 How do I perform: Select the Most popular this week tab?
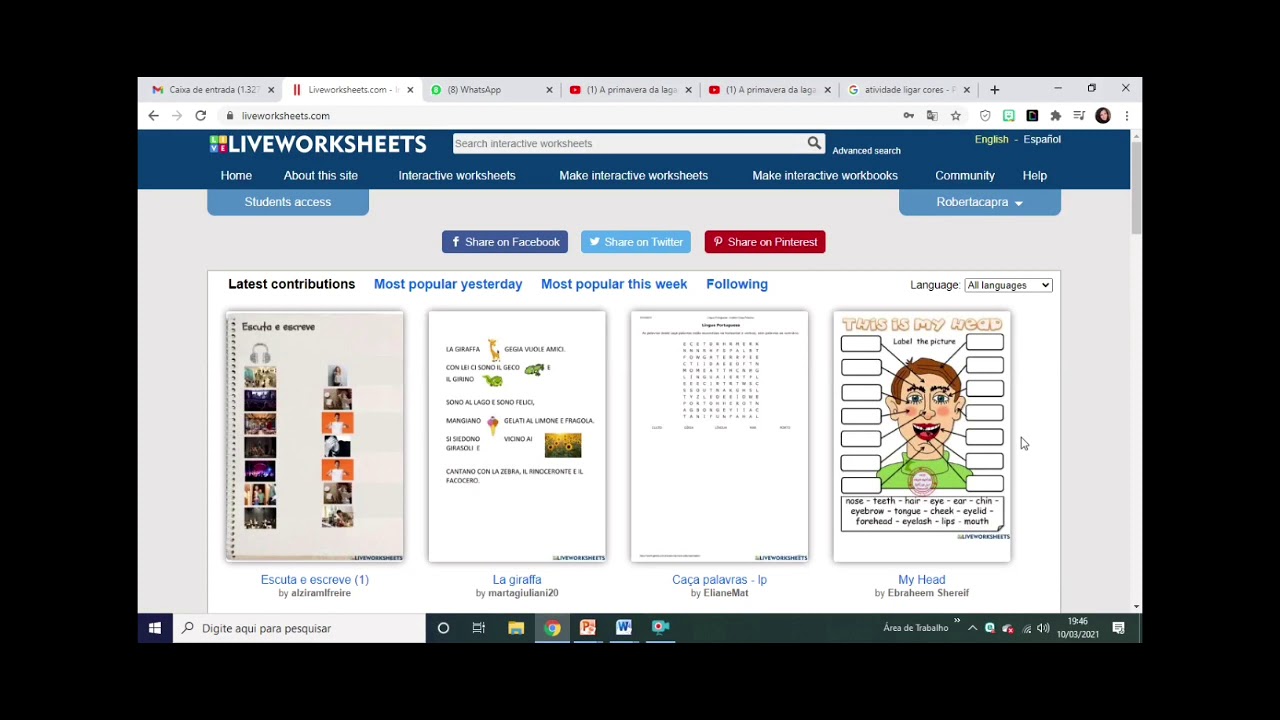[614, 284]
